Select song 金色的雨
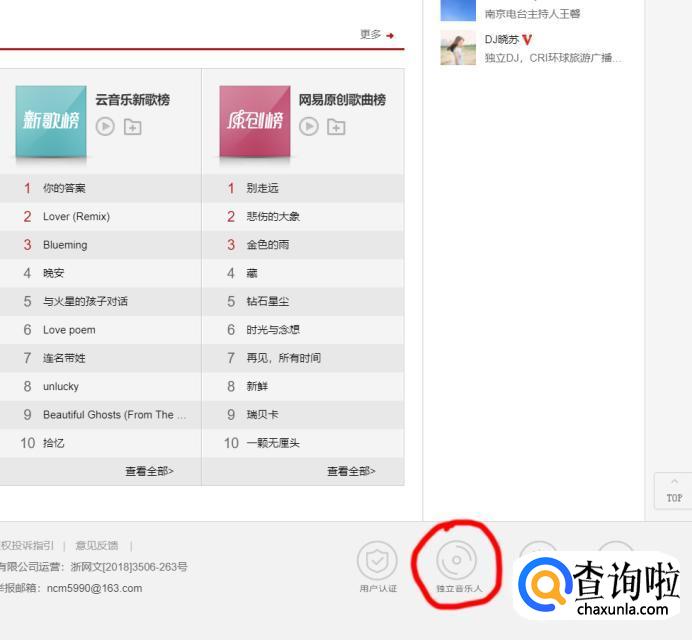The height and width of the screenshot is (640, 692). point(268,245)
